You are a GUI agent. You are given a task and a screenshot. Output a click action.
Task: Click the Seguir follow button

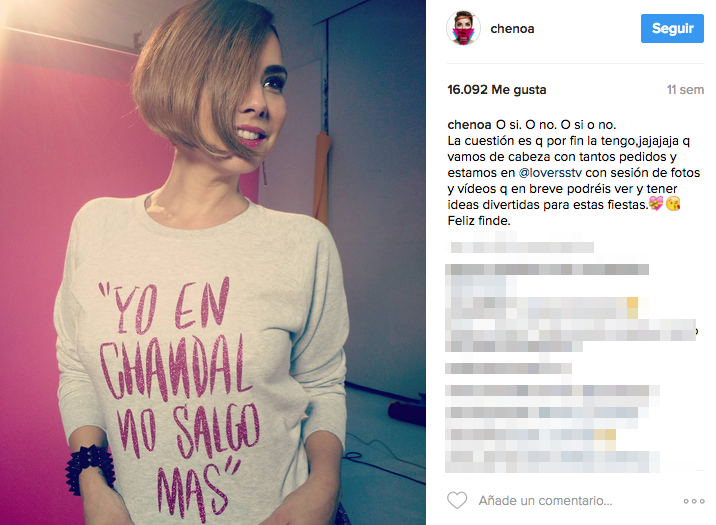click(x=672, y=28)
